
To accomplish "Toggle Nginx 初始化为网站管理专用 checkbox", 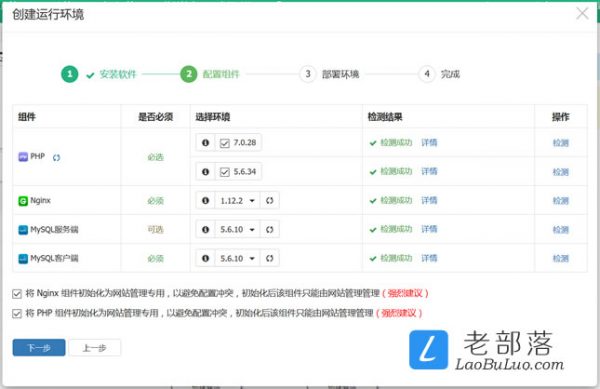I will coord(17,294).
